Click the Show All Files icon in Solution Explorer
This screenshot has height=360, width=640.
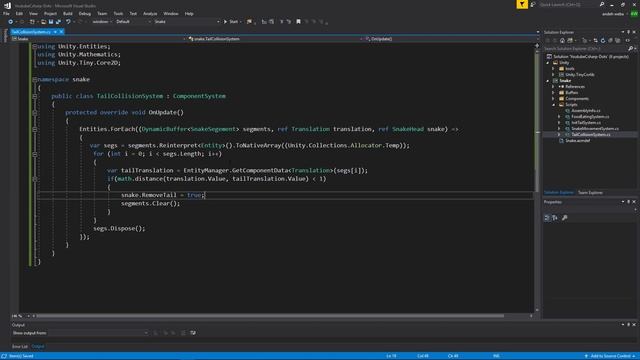click(618, 40)
